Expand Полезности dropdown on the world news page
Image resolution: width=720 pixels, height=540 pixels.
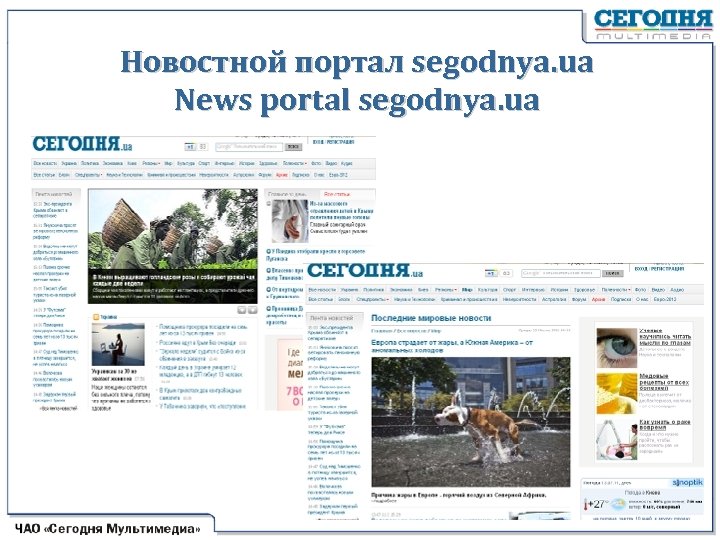coord(616,290)
